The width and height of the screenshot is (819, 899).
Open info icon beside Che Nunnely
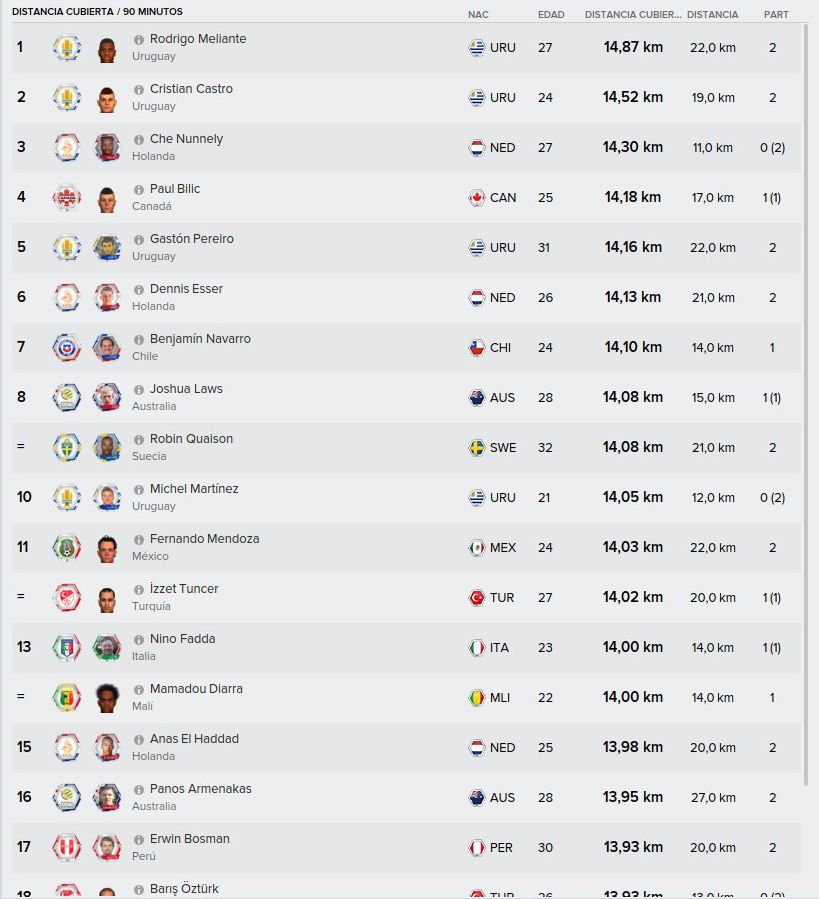point(139,139)
